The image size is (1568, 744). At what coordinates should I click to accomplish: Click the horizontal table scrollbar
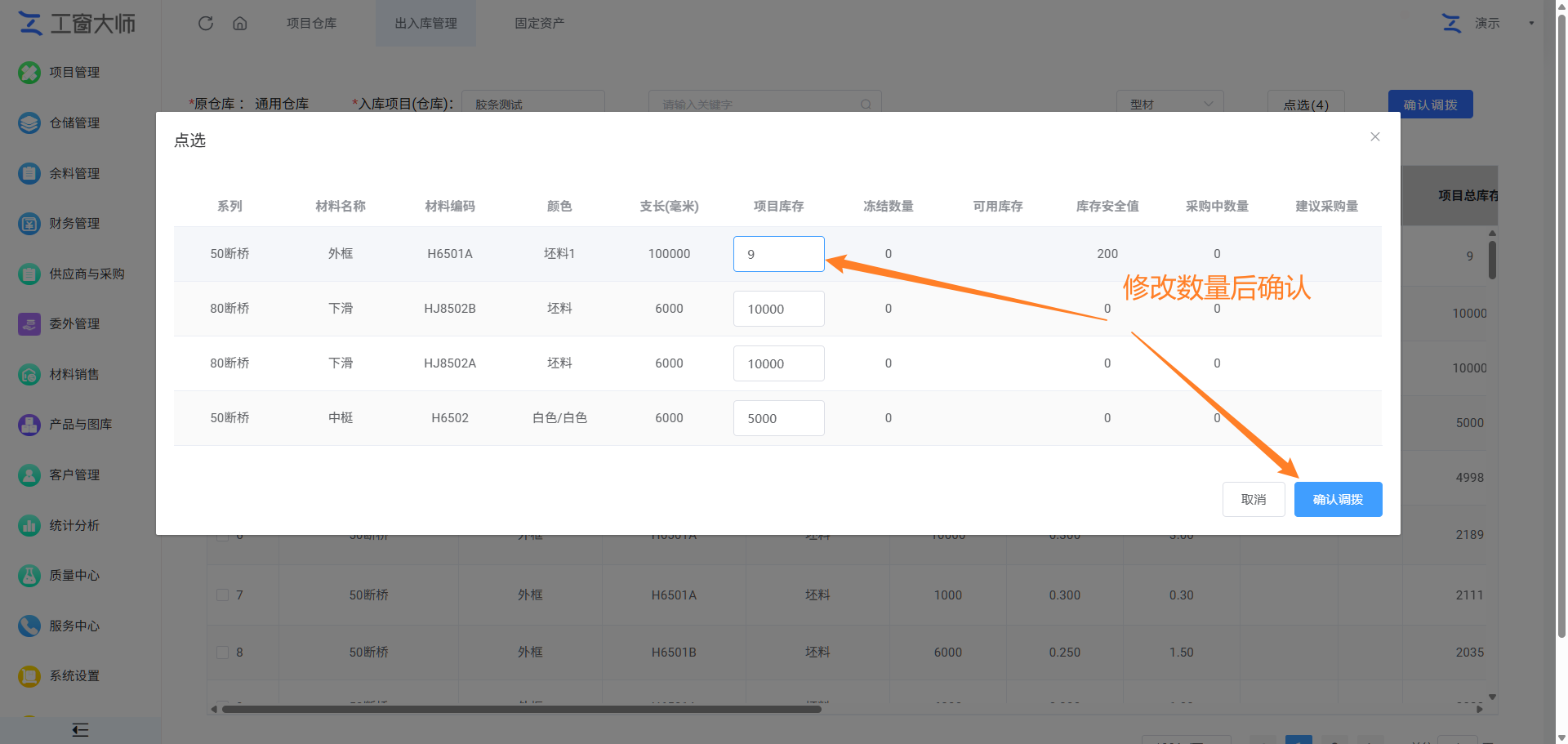521,709
